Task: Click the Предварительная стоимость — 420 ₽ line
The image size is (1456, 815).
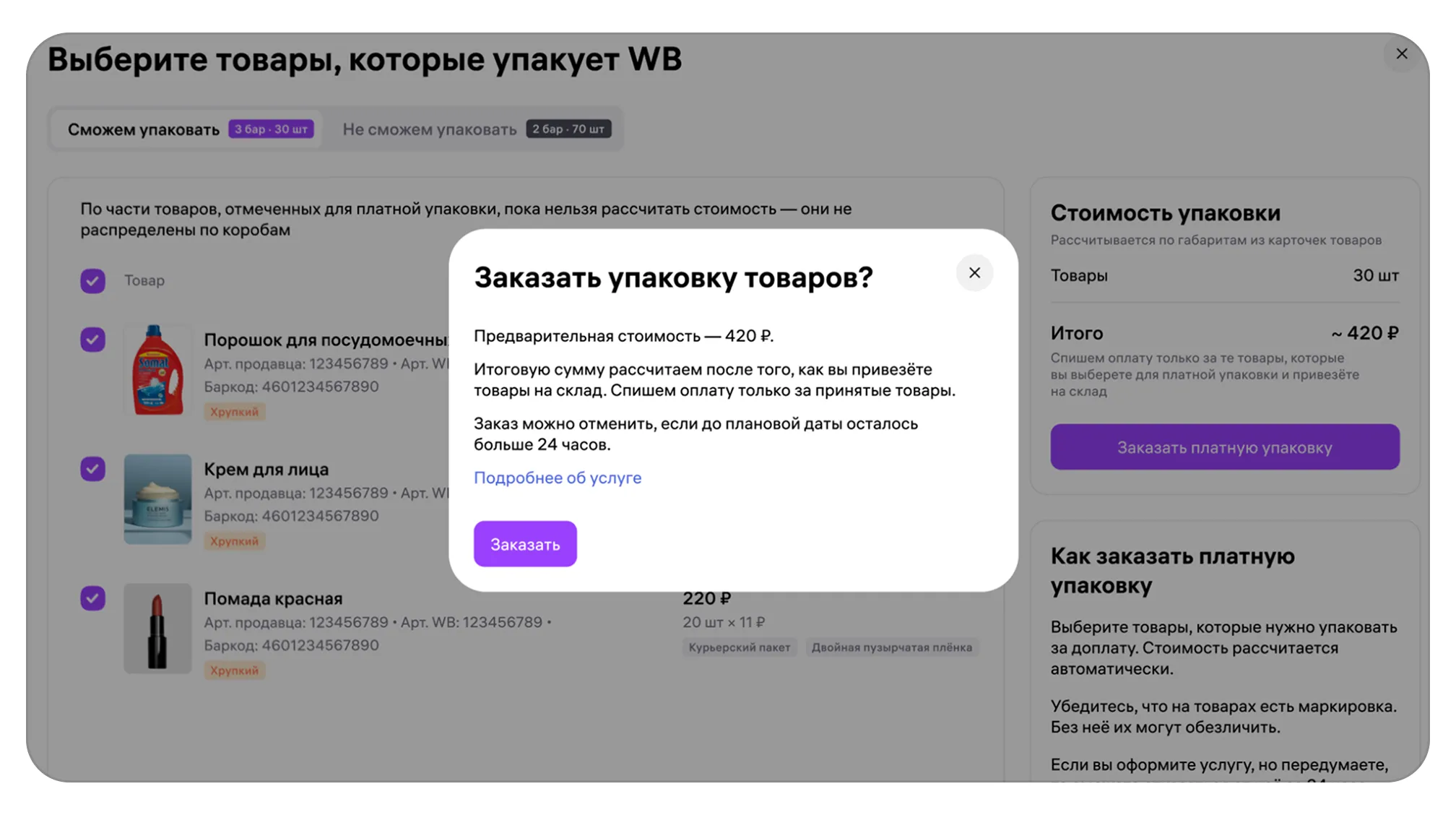Action: [623, 336]
